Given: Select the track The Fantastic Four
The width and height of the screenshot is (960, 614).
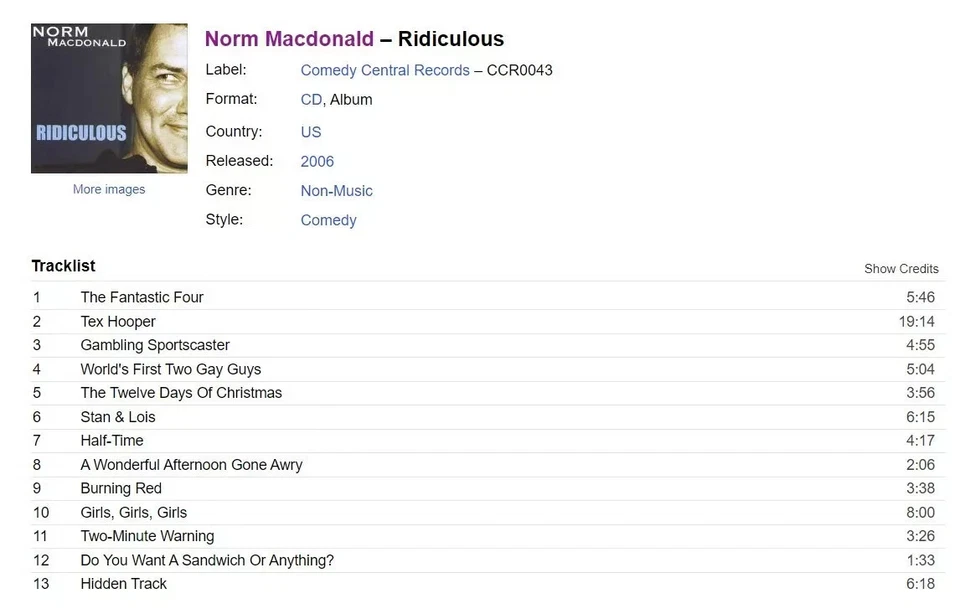Looking at the screenshot, I should [x=142, y=297].
